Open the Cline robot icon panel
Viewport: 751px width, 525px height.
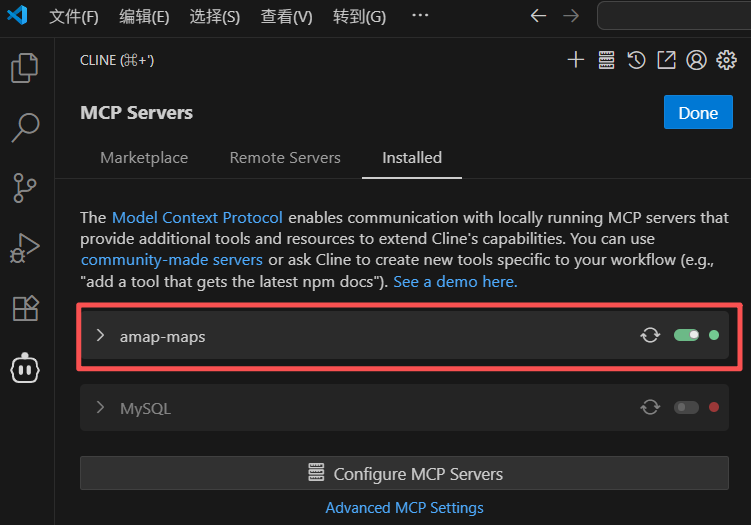pyautogui.click(x=25, y=368)
